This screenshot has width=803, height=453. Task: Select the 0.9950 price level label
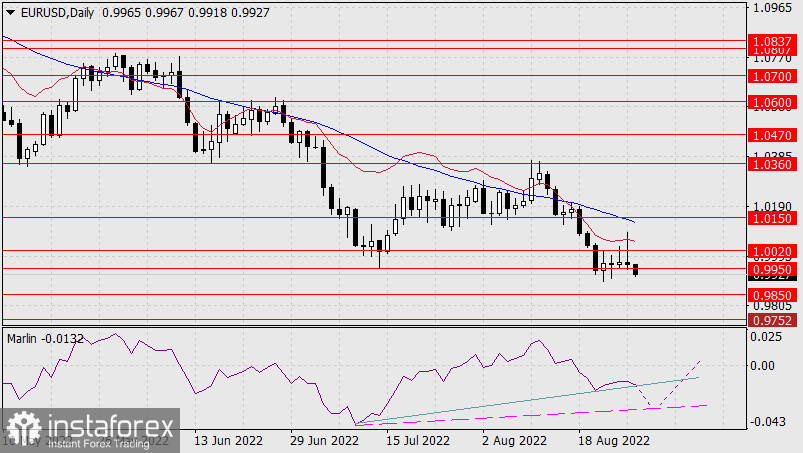(x=772, y=269)
